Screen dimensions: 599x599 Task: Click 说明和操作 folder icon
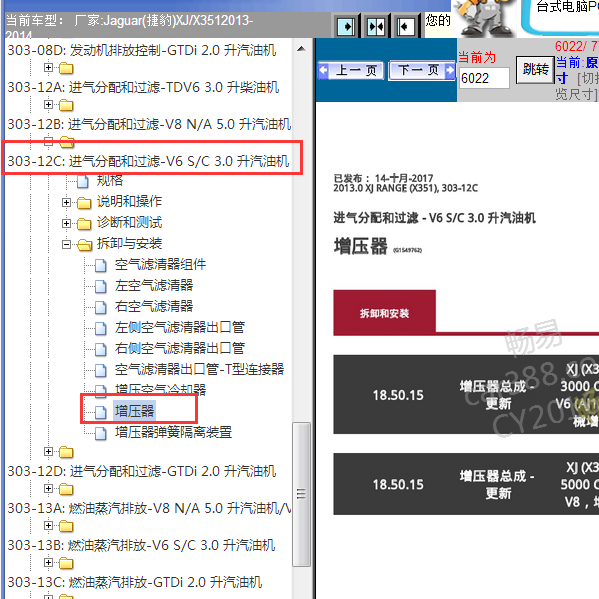coord(84,203)
